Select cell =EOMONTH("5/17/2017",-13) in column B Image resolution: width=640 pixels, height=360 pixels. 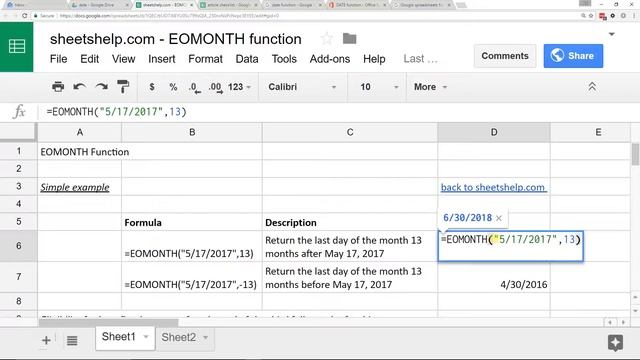192,277
